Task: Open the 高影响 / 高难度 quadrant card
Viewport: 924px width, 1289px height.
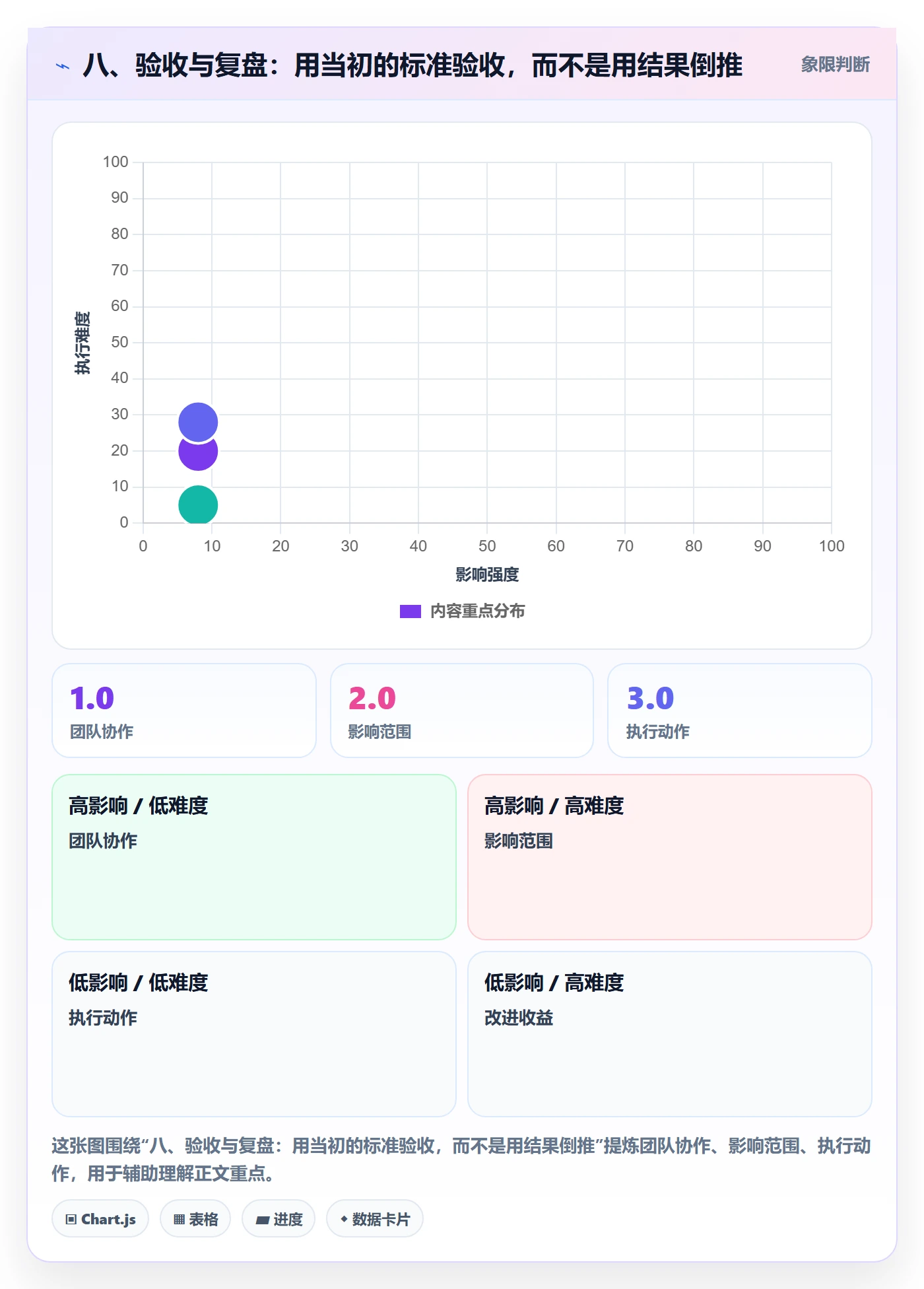Action: (x=670, y=857)
